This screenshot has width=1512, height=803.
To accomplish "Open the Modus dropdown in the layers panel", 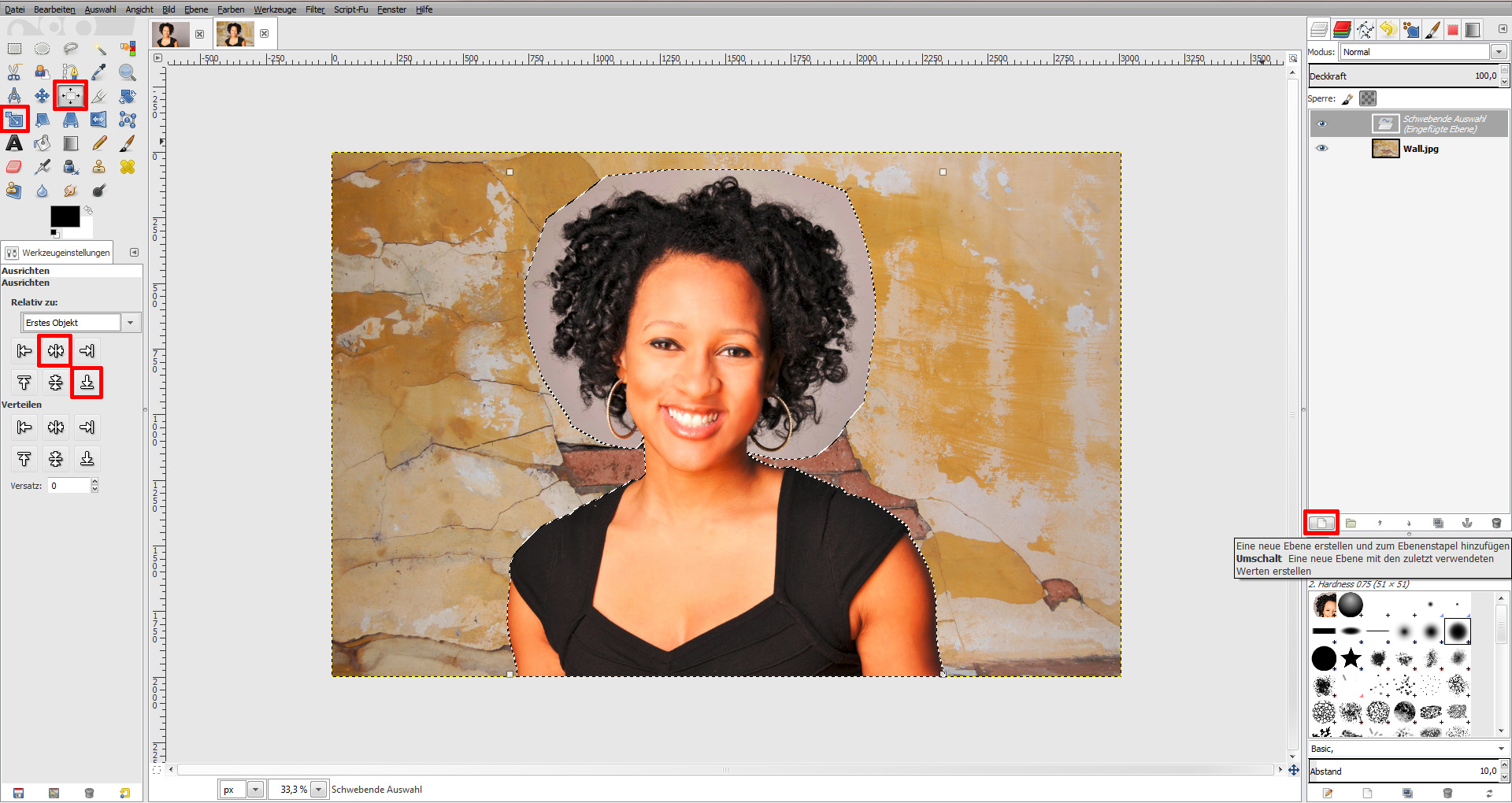I will 1499,51.
